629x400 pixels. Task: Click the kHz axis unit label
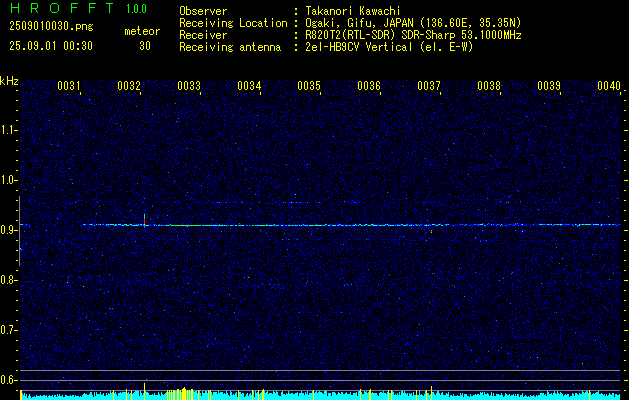[9, 81]
